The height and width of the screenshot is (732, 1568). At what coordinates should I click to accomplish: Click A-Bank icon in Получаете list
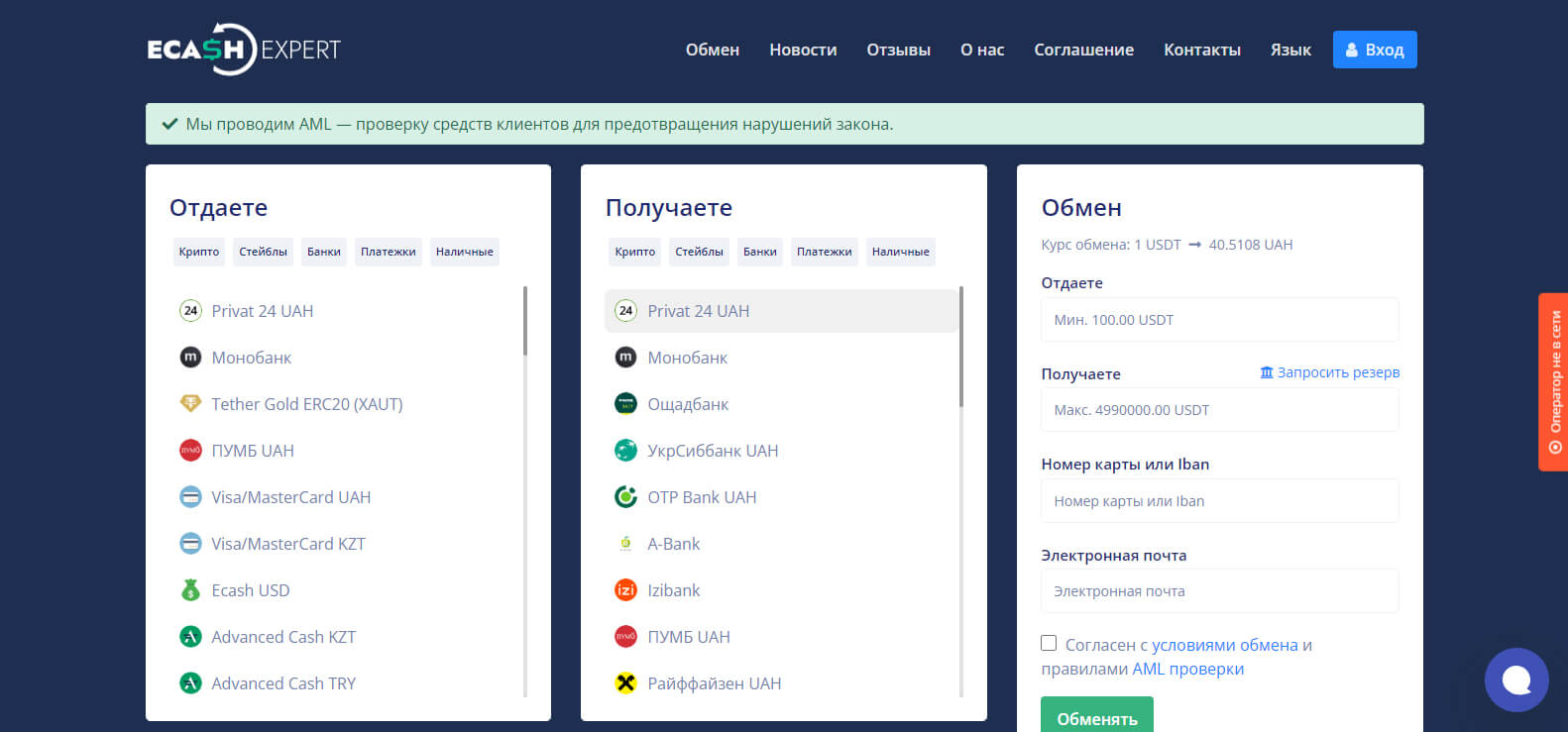pyautogui.click(x=625, y=544)
